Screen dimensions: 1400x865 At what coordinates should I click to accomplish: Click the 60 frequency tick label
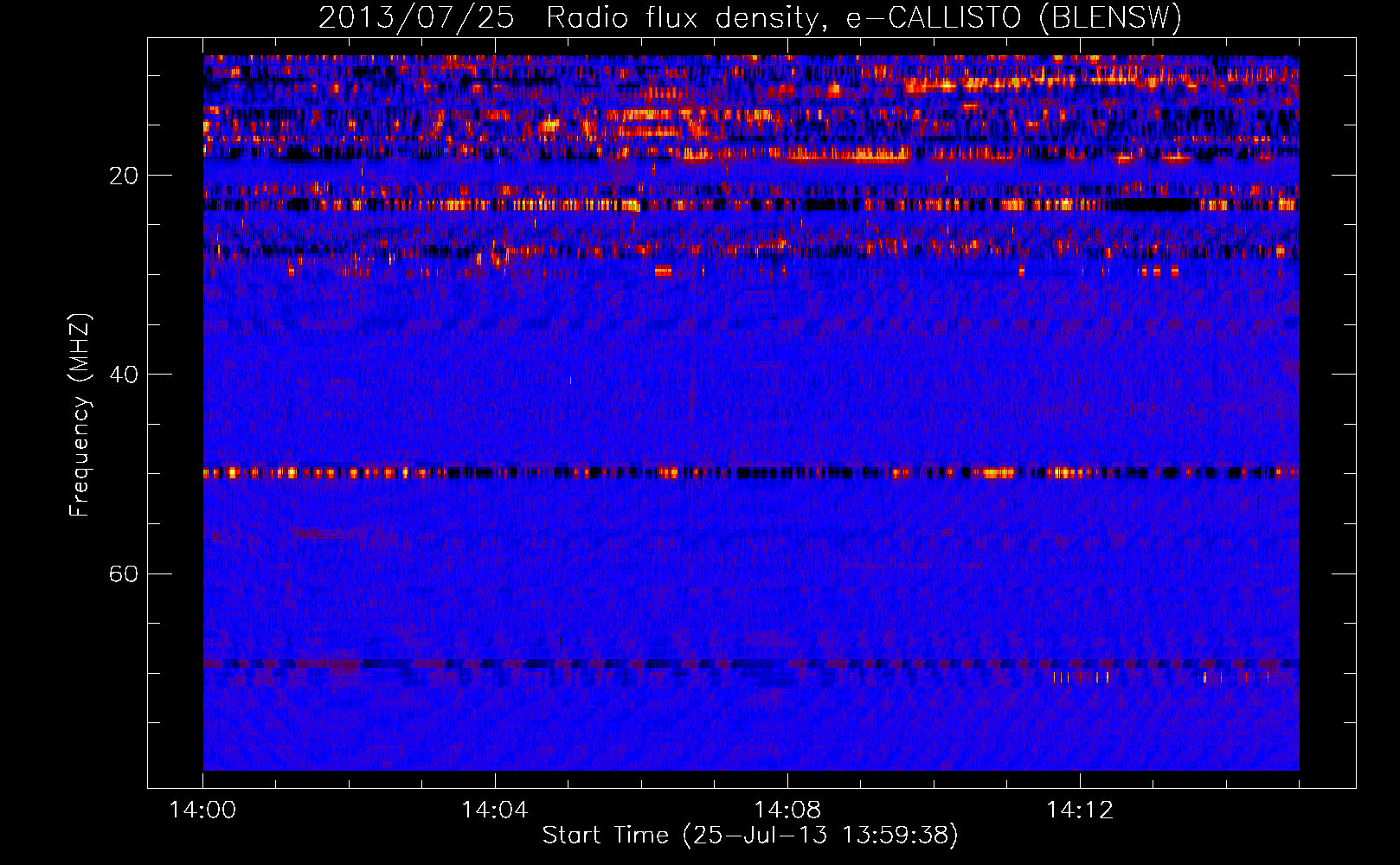(124, 573)
